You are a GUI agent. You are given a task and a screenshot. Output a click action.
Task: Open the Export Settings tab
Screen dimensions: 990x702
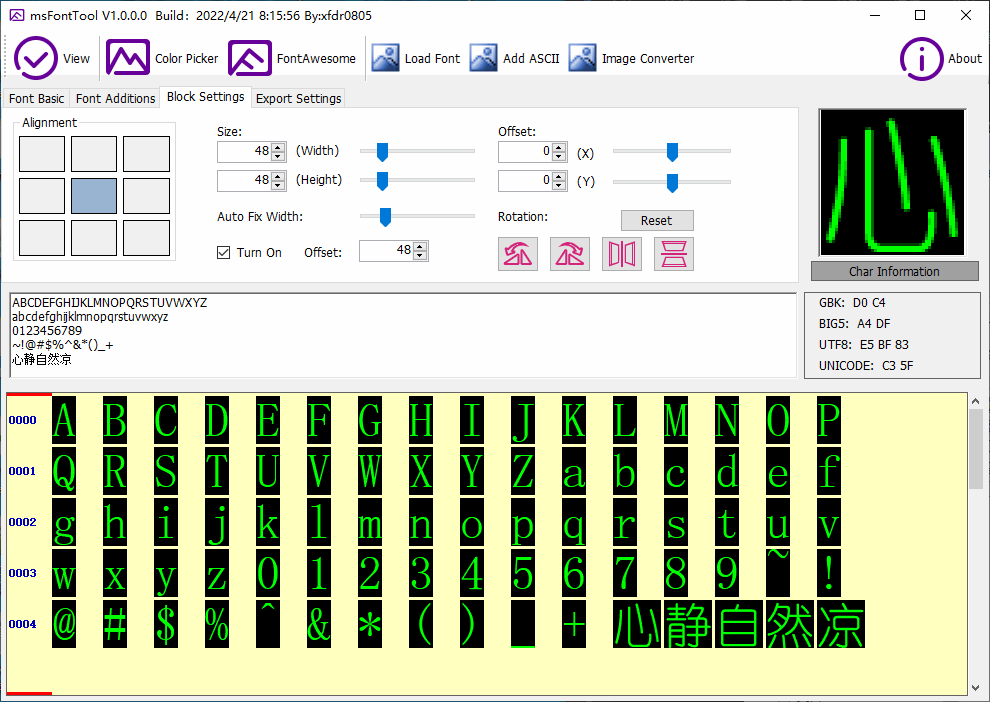pos(299,98)
